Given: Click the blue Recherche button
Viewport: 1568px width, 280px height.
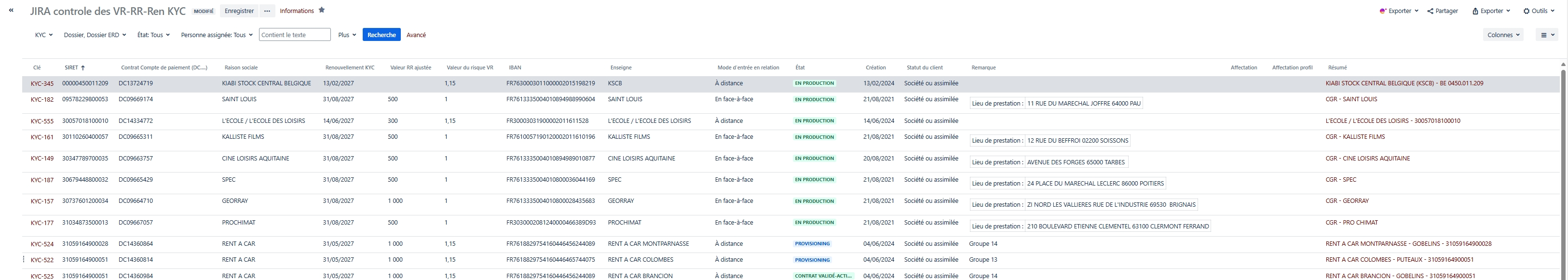Looking at the screenshot, I should (x=381, y=35).
